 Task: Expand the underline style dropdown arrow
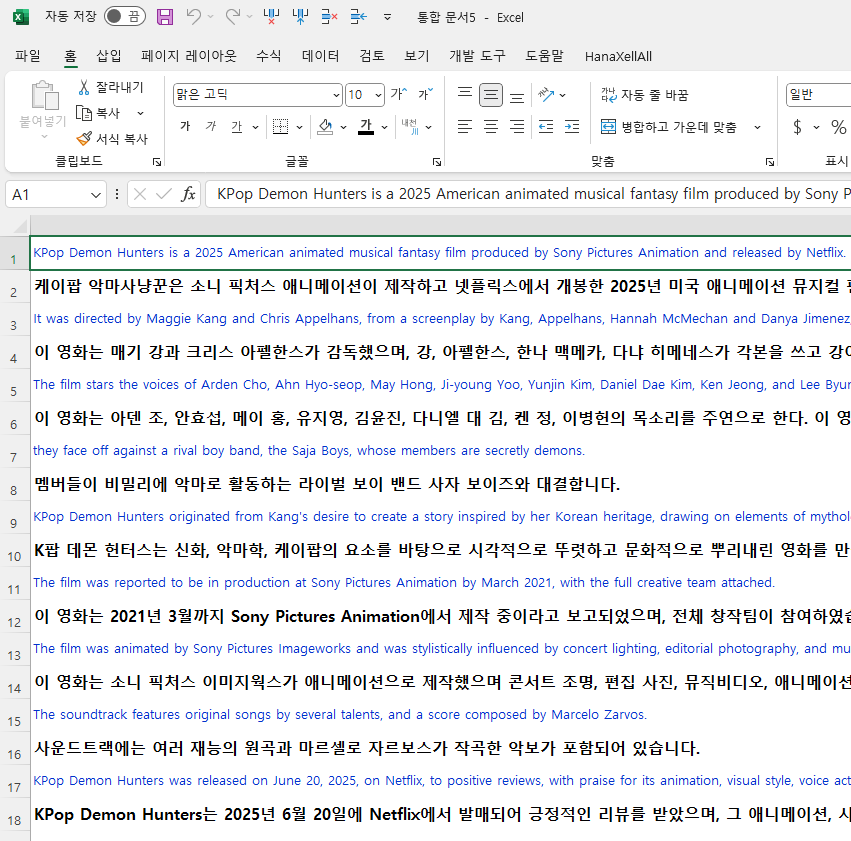[x=256, y=128]
